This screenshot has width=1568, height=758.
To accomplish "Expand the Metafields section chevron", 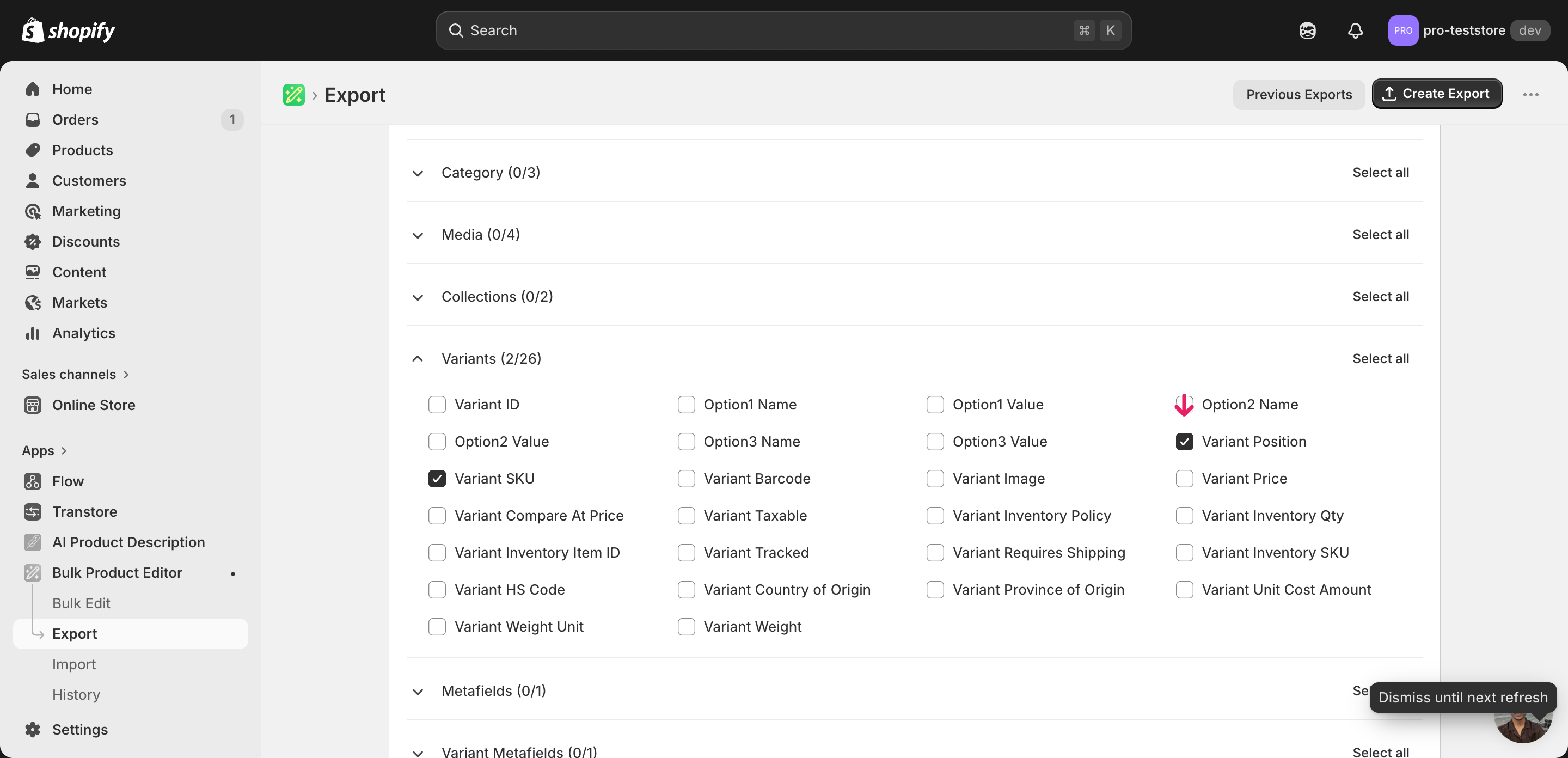I will 418,692.
